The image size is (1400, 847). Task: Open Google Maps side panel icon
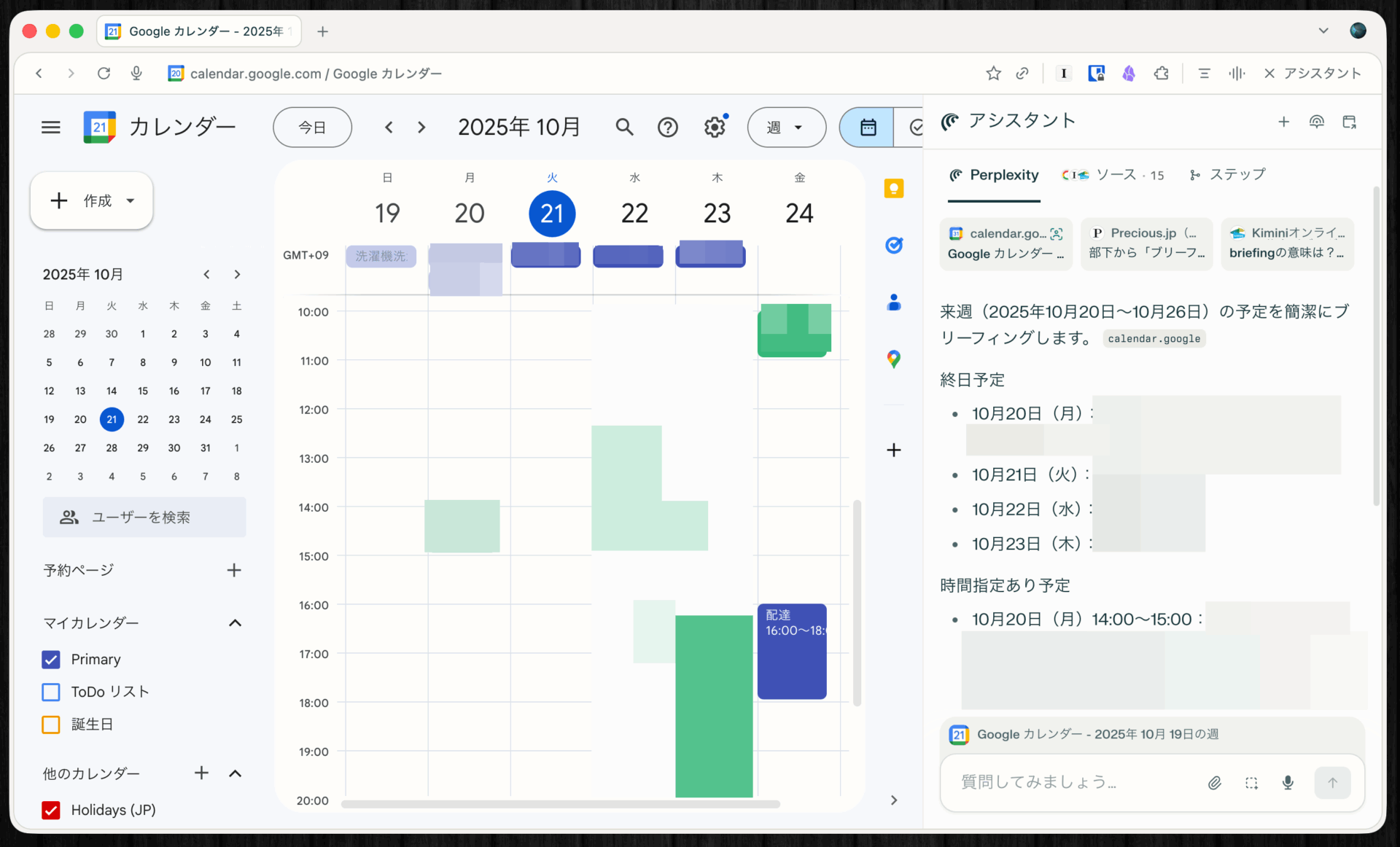tap(893, 359)
